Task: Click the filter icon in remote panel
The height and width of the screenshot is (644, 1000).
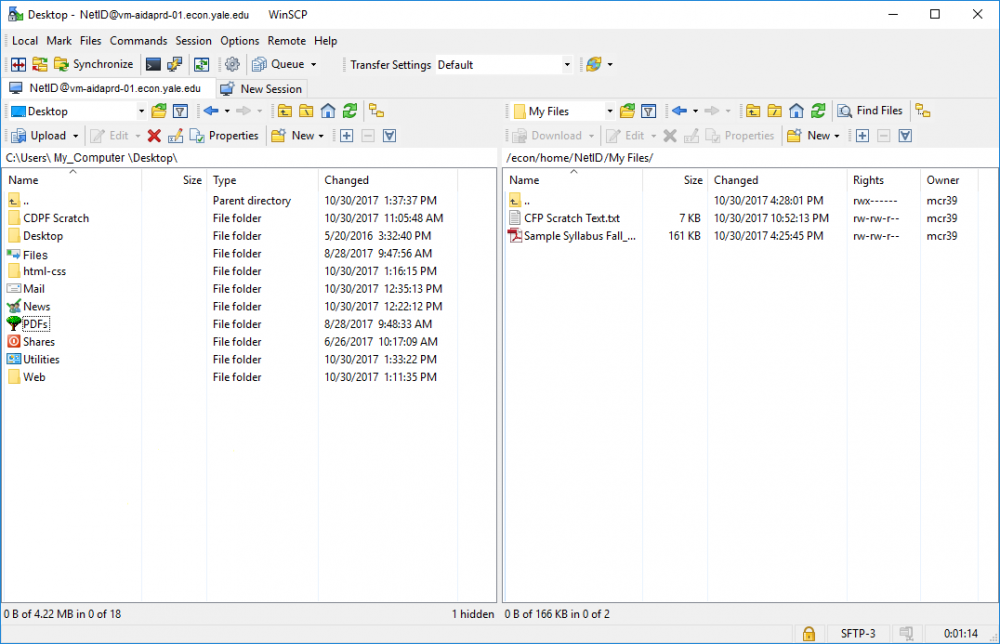Action: click(x=649, y=112)
